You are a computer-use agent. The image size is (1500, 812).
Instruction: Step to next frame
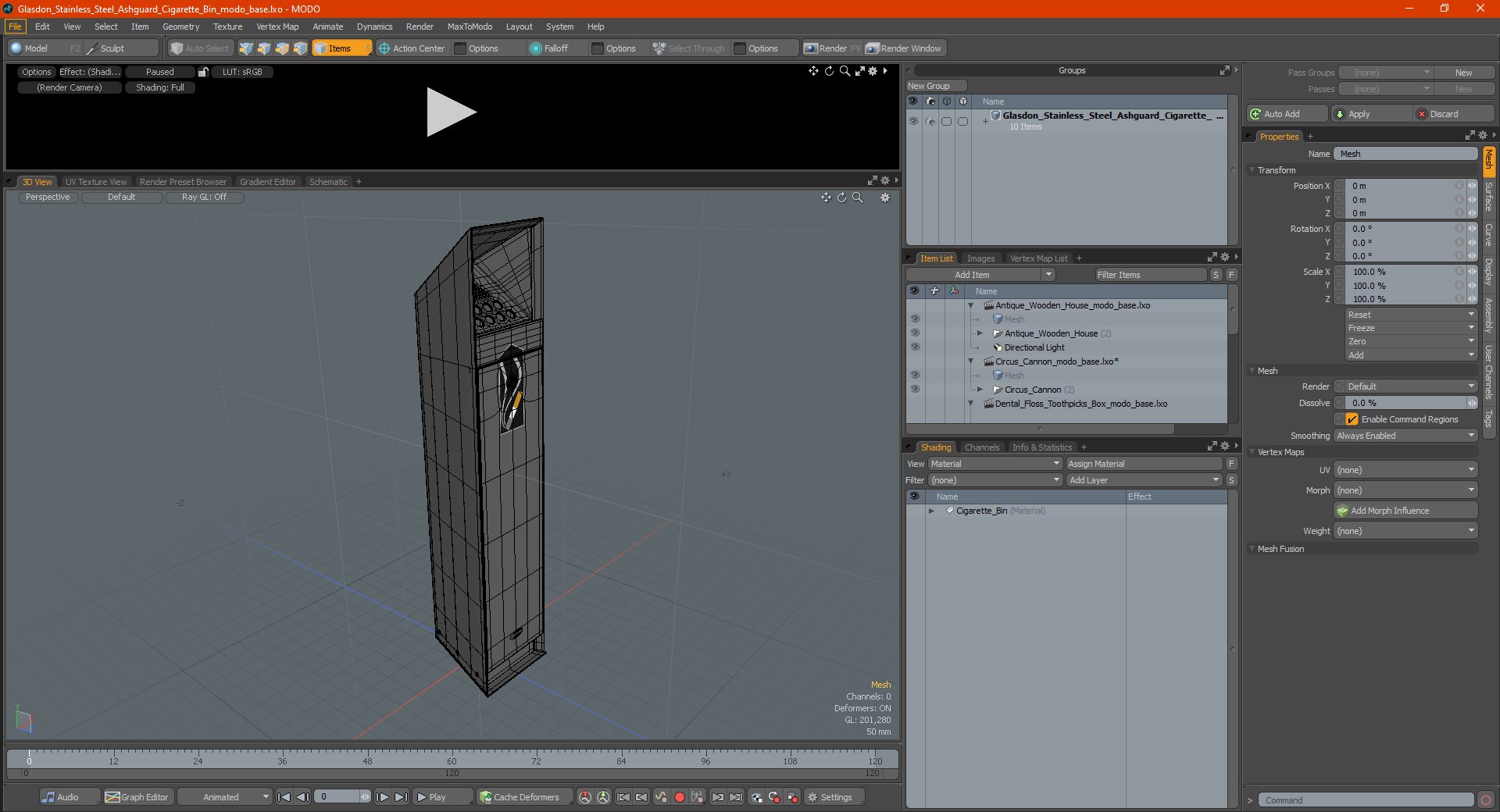[x=382, y=797]
